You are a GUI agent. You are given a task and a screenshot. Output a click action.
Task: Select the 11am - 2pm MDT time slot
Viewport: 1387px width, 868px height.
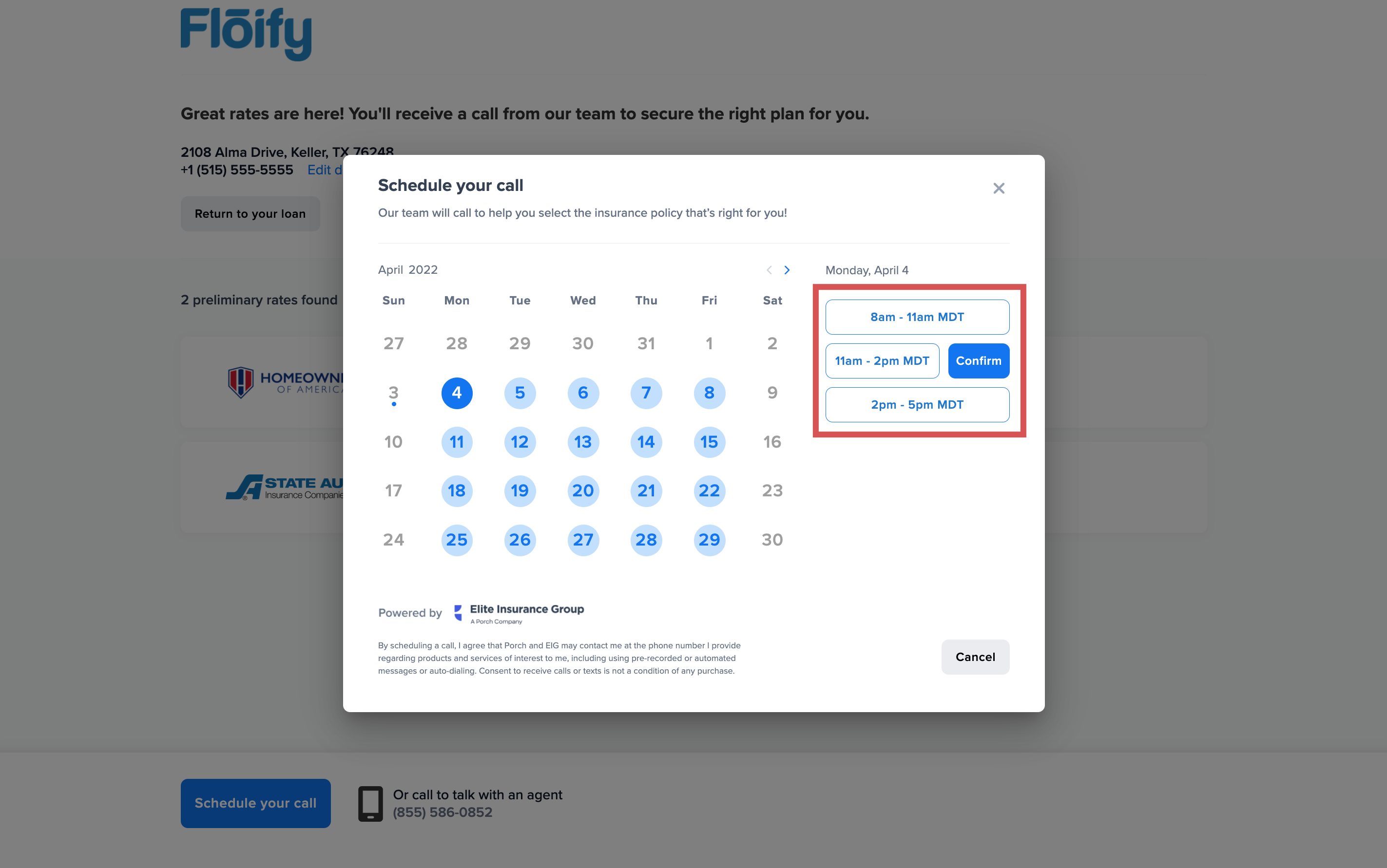coord(882,360)
